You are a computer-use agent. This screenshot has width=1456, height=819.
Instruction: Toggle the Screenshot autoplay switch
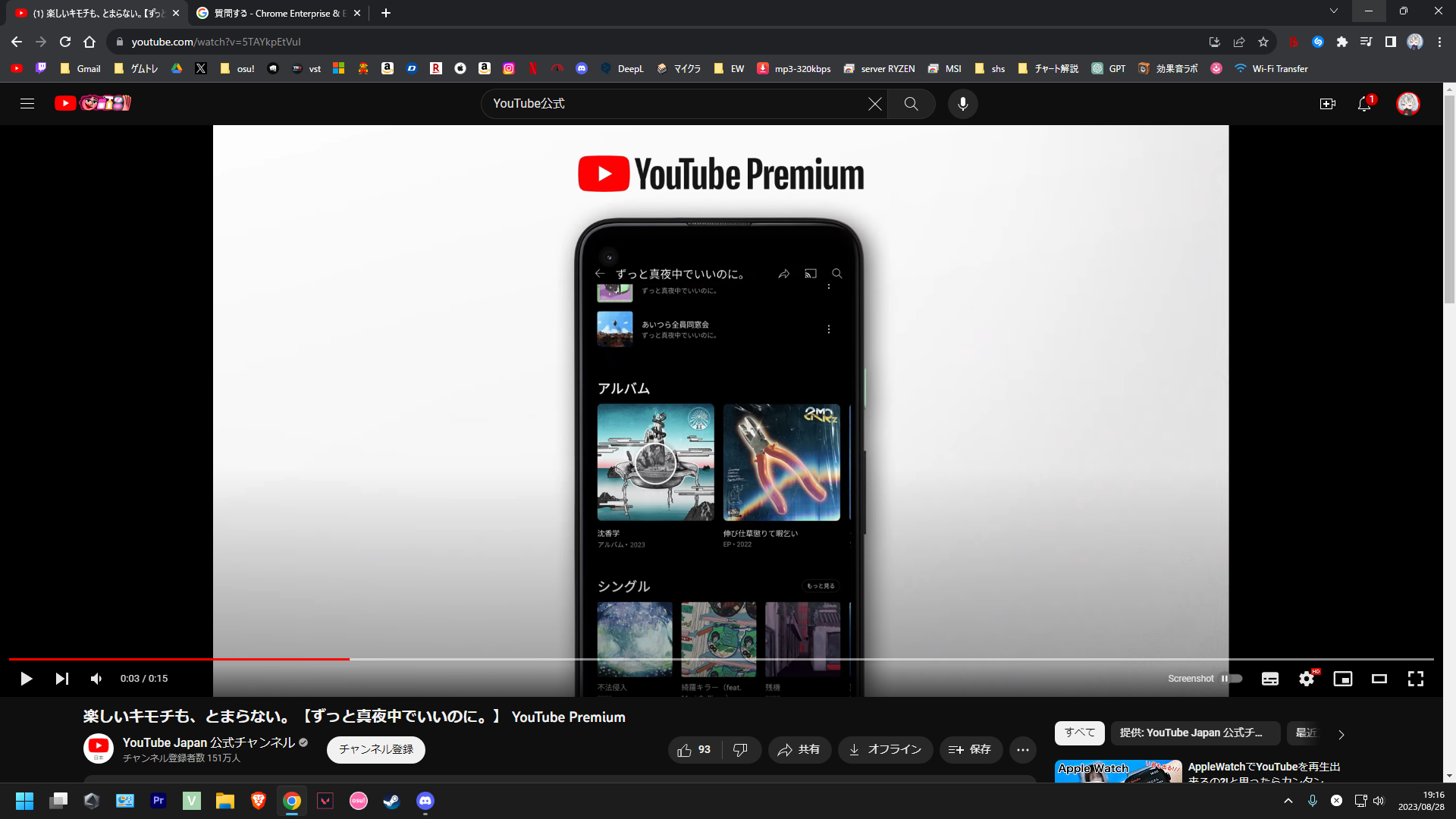coord(1232,679)
